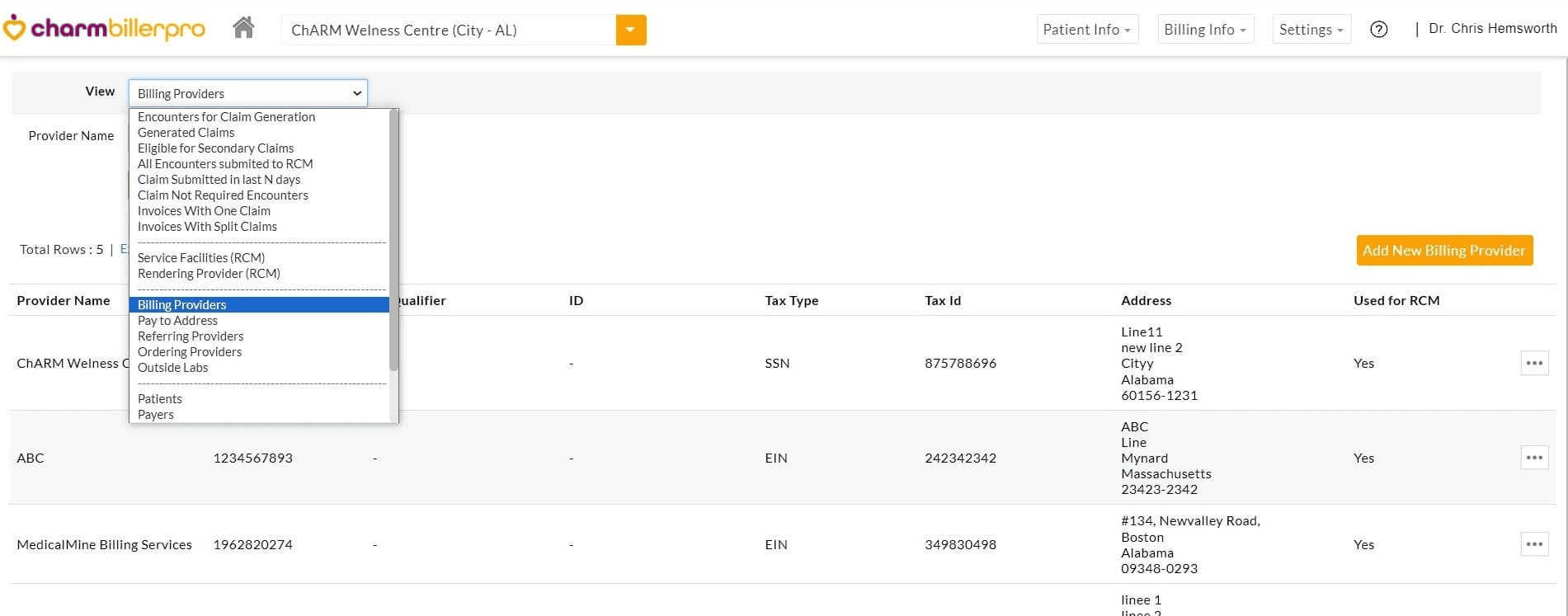This screenshot has height=616, width=1568.
Task: Click the Tax Type column header
Action: point(792,301)
